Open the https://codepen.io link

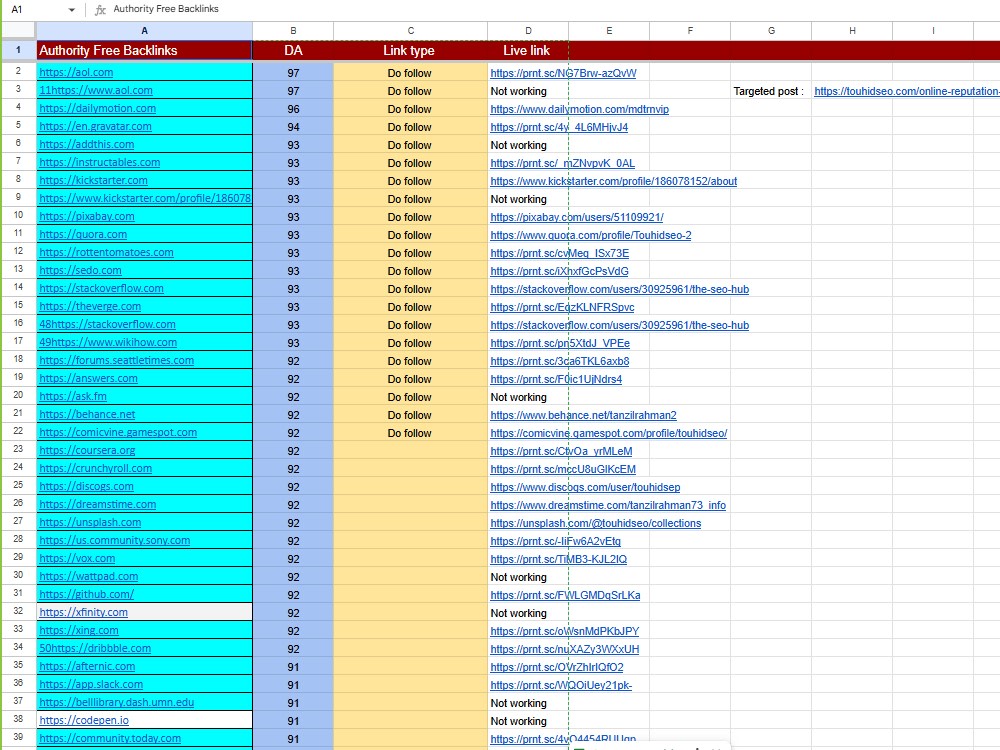click(x=84, y=720)
